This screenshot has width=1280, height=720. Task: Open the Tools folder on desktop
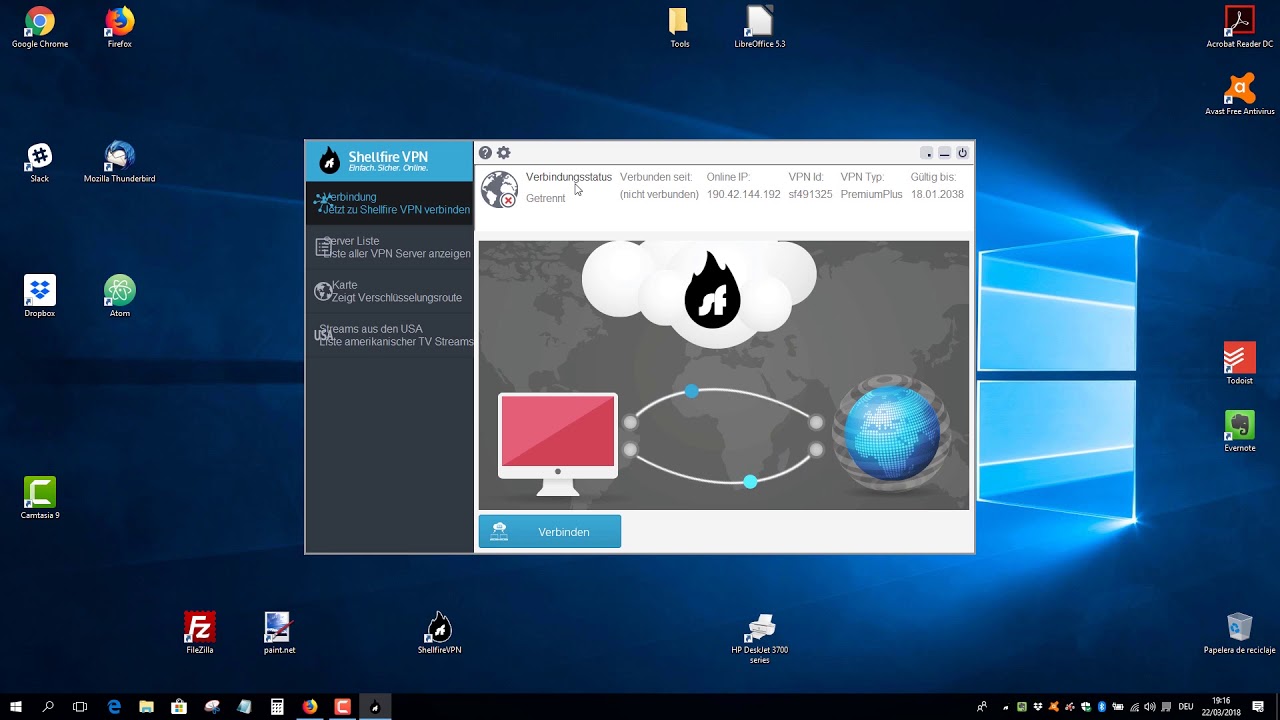pyautogui.click(x=680, y=28)
